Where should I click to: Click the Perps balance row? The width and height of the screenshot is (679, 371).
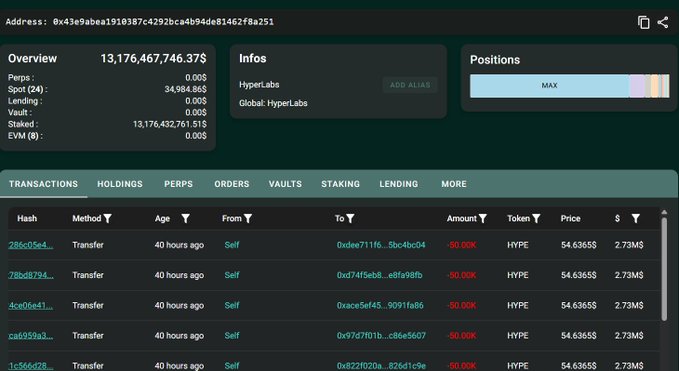[107, 77]
